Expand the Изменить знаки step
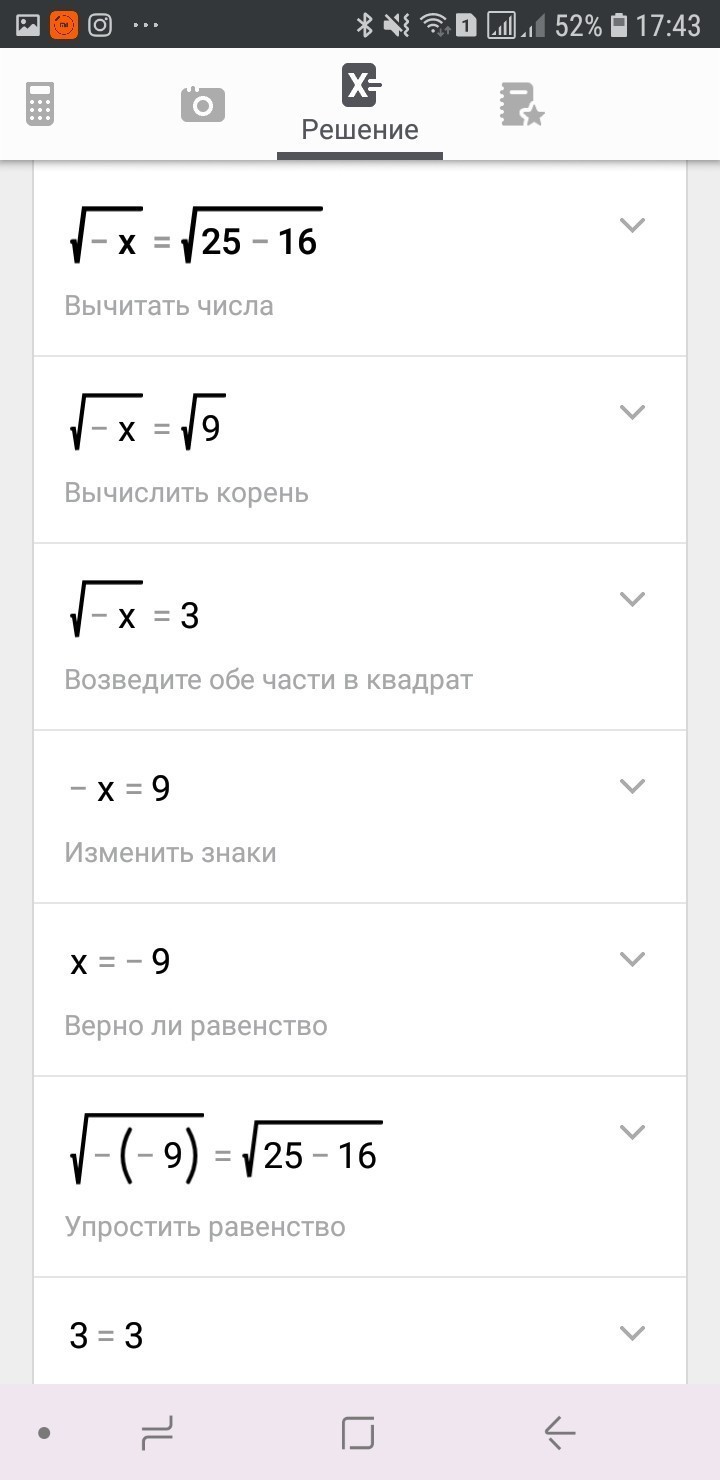This screenshot has height=1480, width=720. (x=632, y=786)
